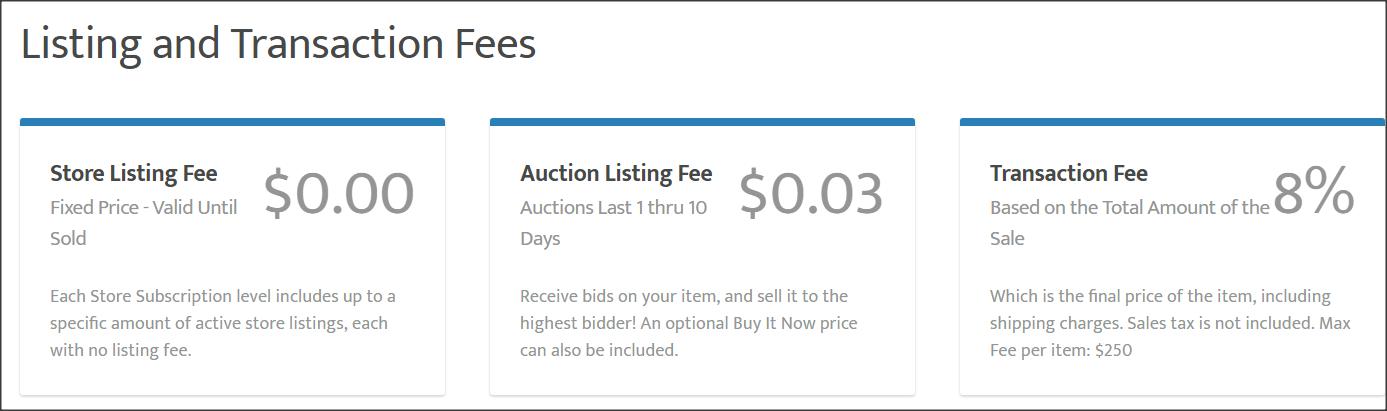The width and height of the screenshot is (1387, 411).
Task: Click the optional Buy It Now price sentence
Action: click(688, 337)
